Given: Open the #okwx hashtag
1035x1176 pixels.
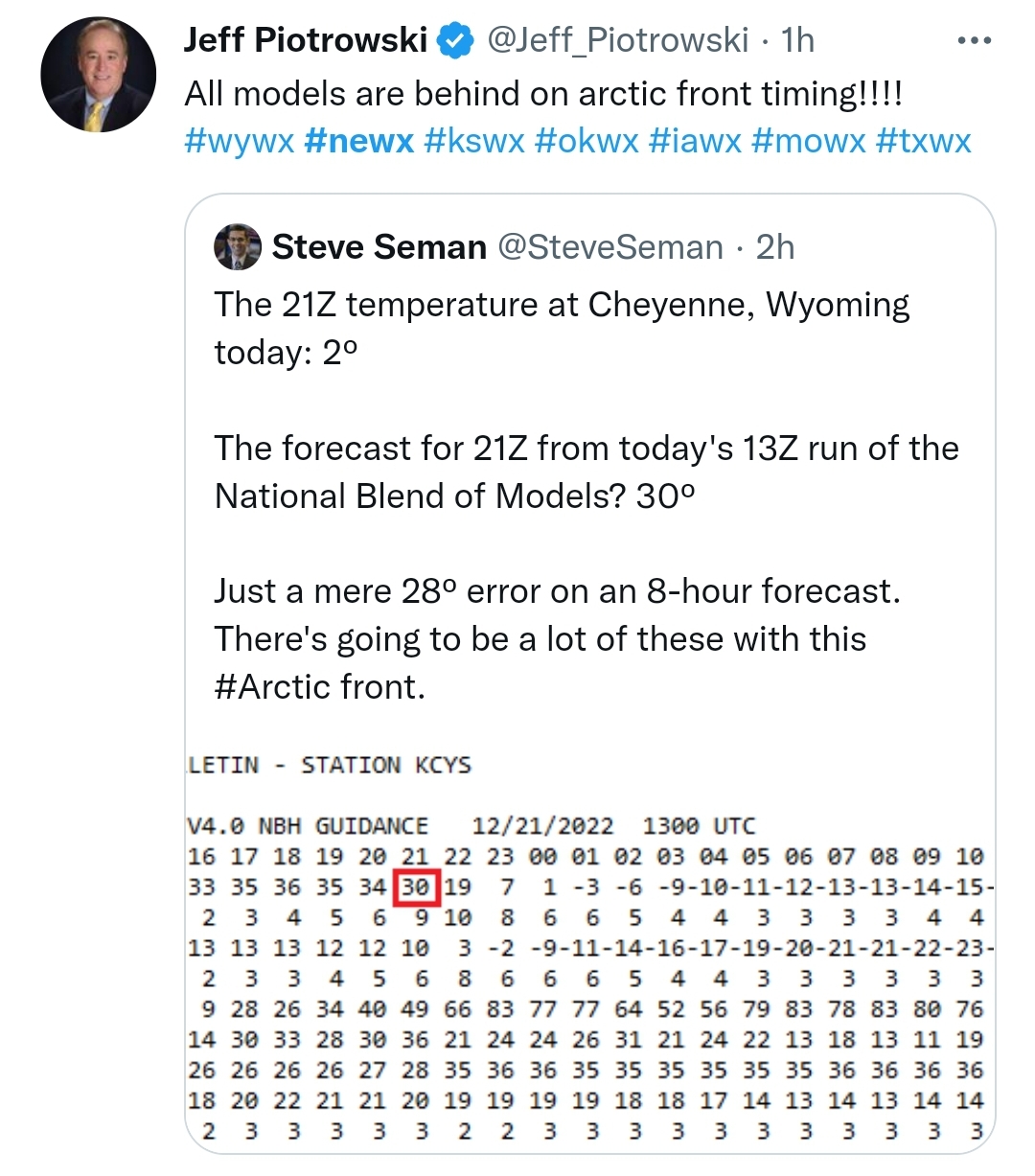Looking at the screenshot, I should (x=586, y=141).
